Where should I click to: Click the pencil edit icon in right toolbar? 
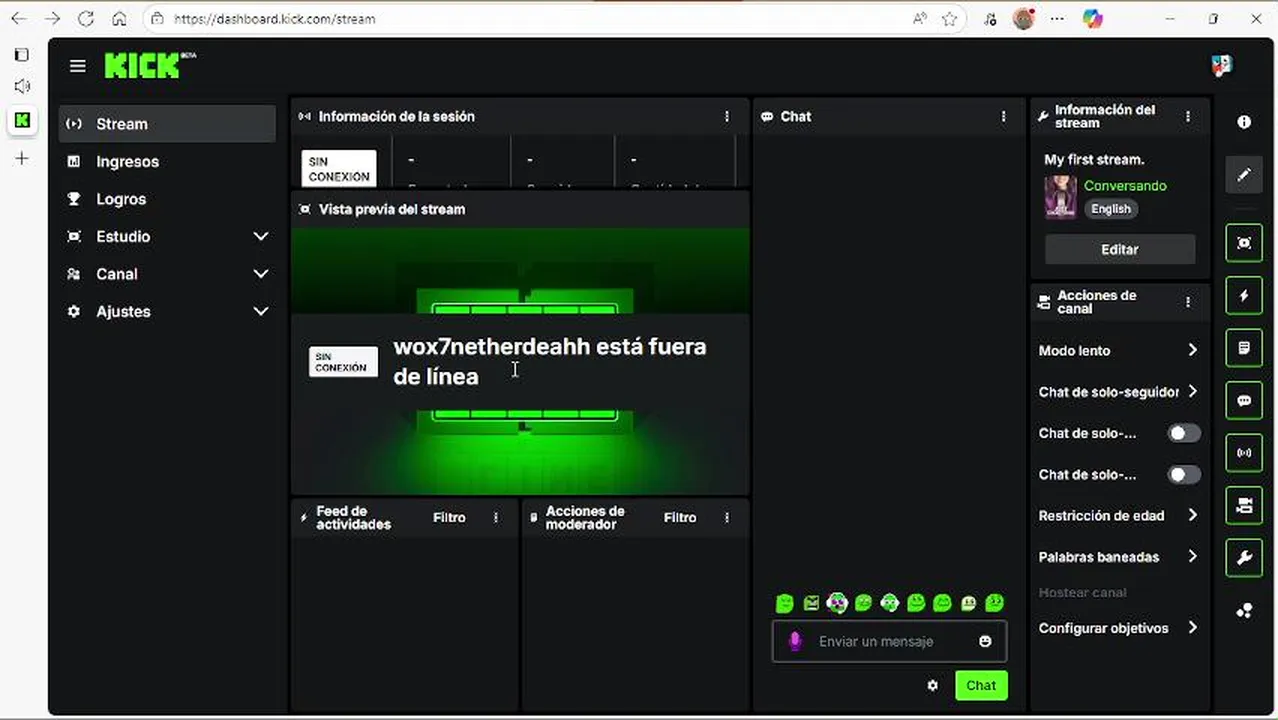click(1244, 174)
